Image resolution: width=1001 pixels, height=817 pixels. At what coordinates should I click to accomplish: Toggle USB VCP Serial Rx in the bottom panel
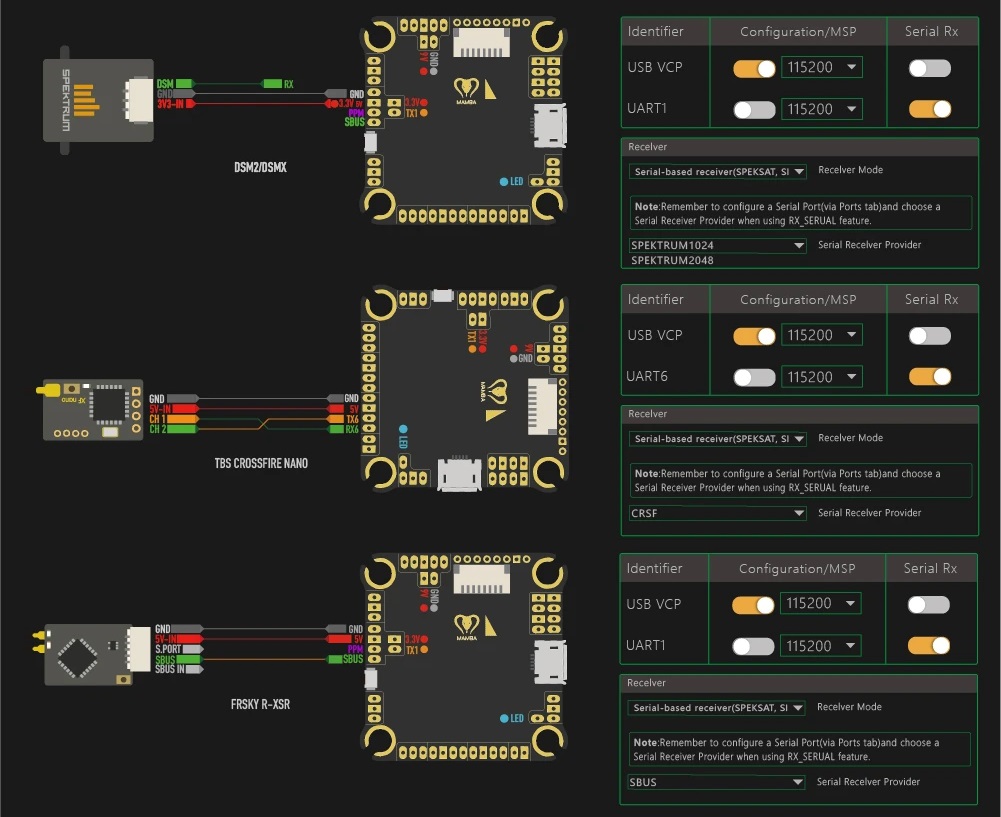(x=928, y=604)
